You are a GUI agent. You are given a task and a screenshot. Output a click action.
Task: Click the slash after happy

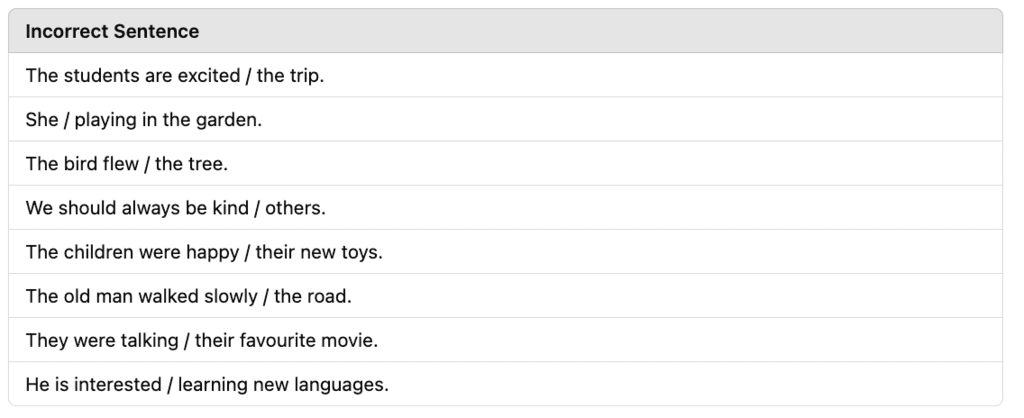tap(248, 252)
